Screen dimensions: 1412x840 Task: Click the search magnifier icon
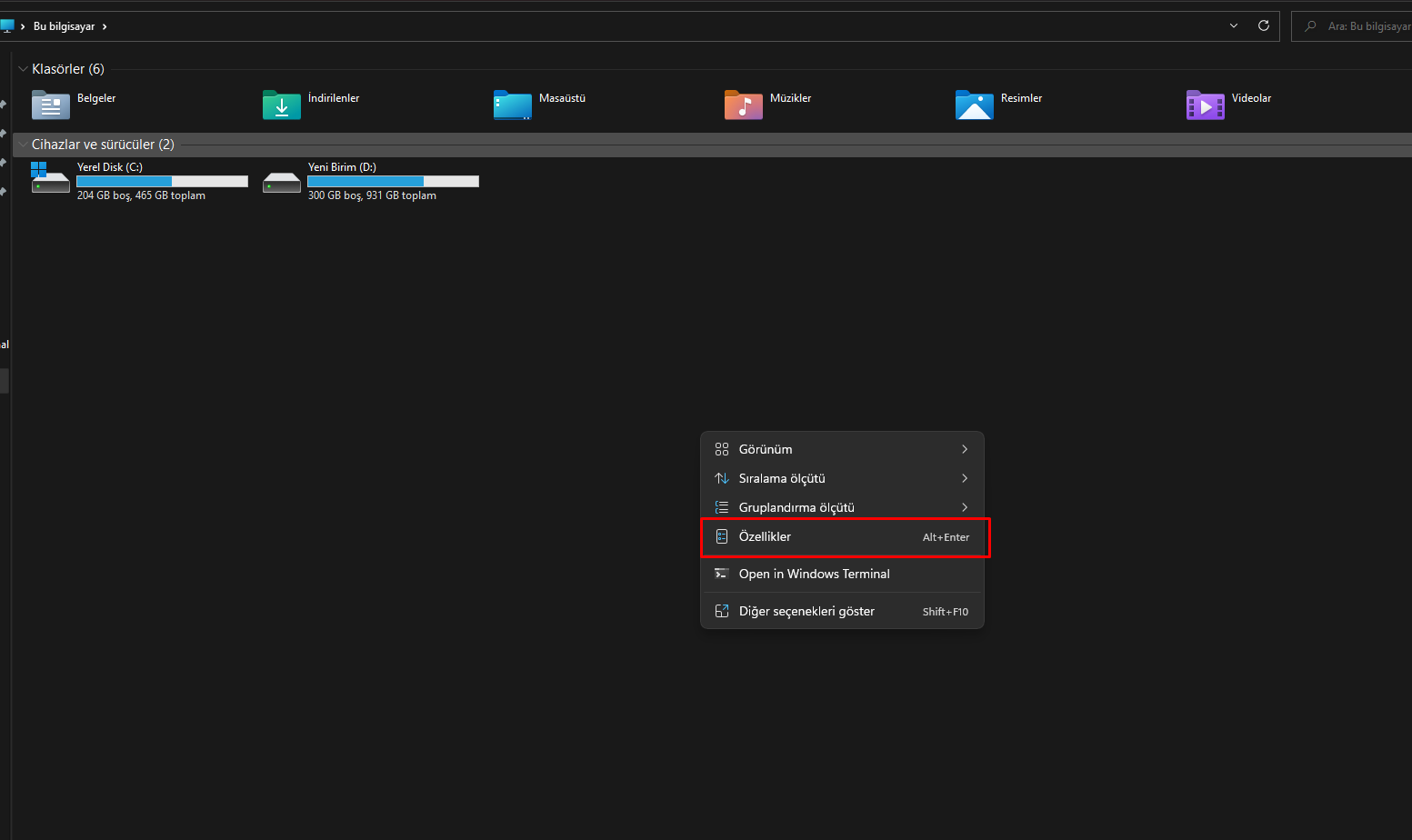[x=1310, y=26]
